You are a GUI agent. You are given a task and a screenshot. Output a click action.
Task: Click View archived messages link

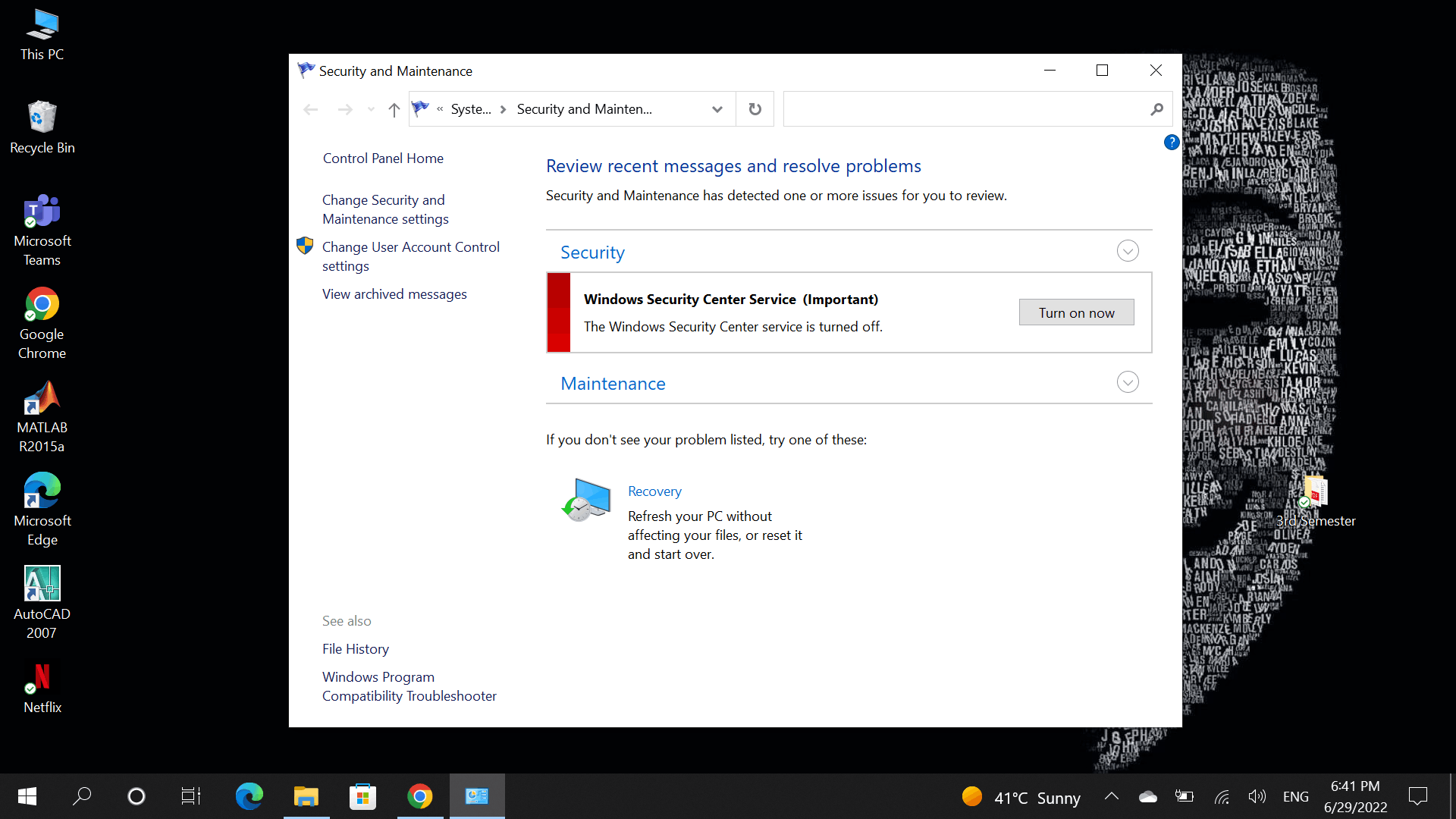(394, 294)
